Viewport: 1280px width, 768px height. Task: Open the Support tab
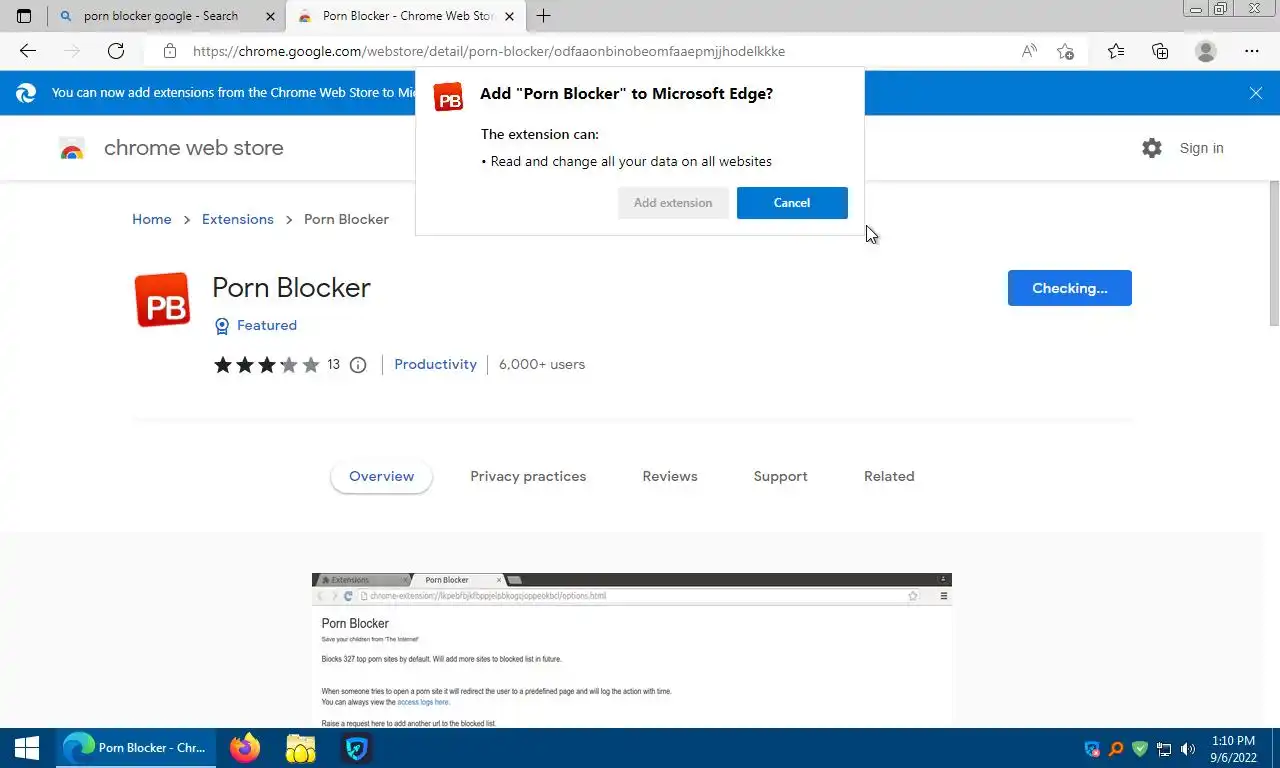pyautogui.click(x=780, y=476)
